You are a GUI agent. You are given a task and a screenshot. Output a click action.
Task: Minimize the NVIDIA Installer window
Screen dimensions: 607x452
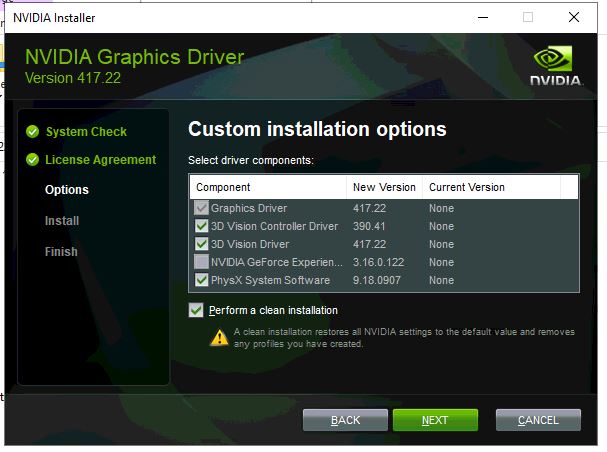pyautogui.click(x=483, y=17)
